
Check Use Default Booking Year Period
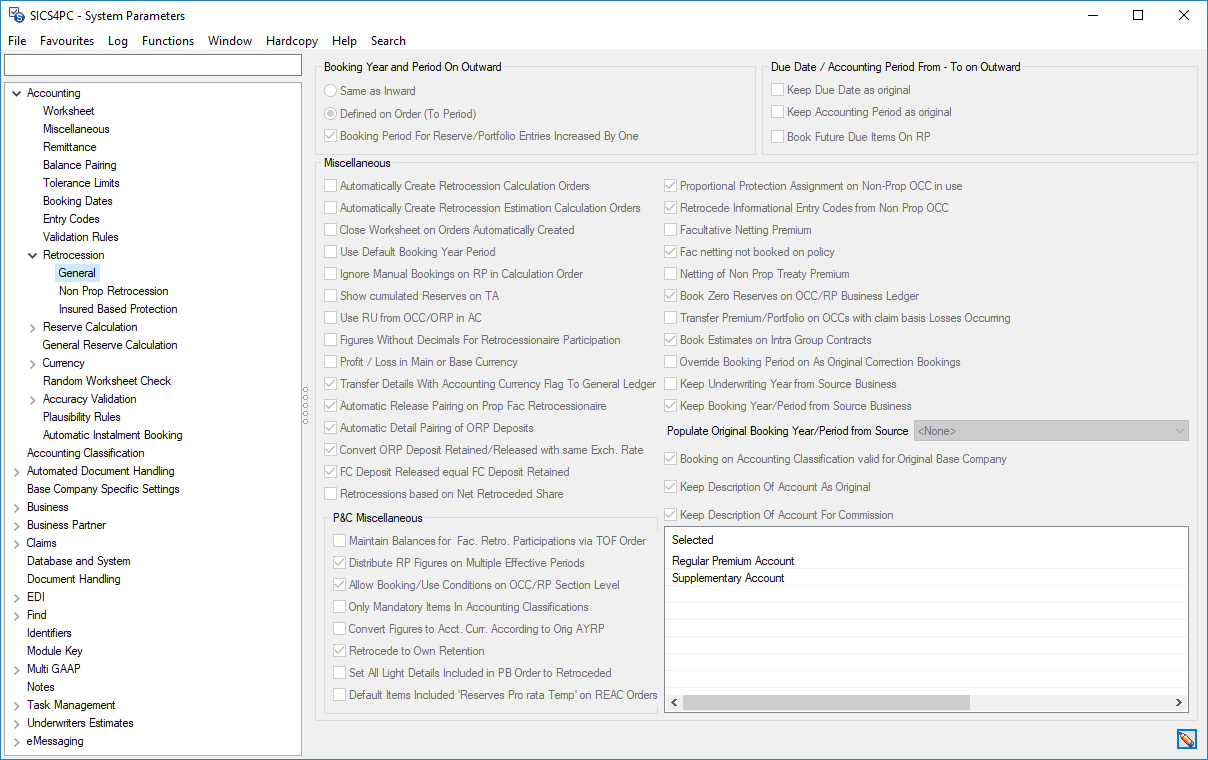331,252
